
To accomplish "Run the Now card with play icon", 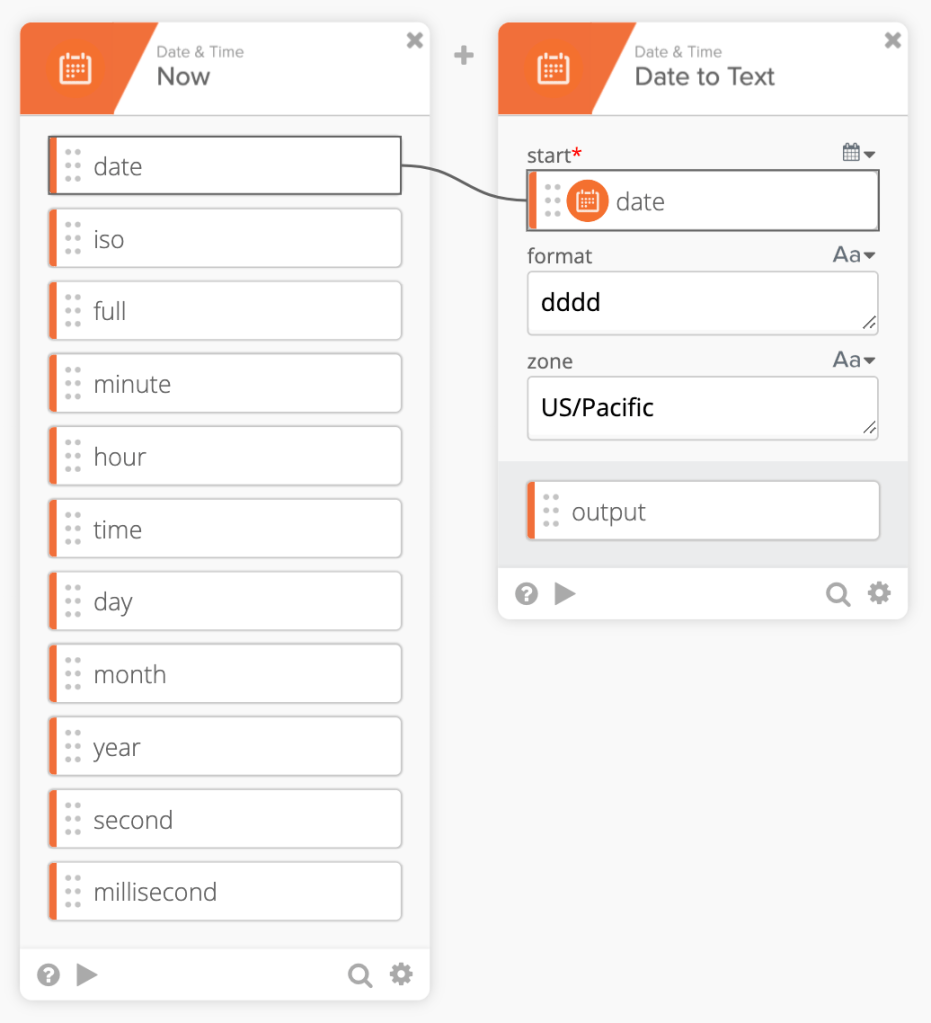I will [87, 975].
